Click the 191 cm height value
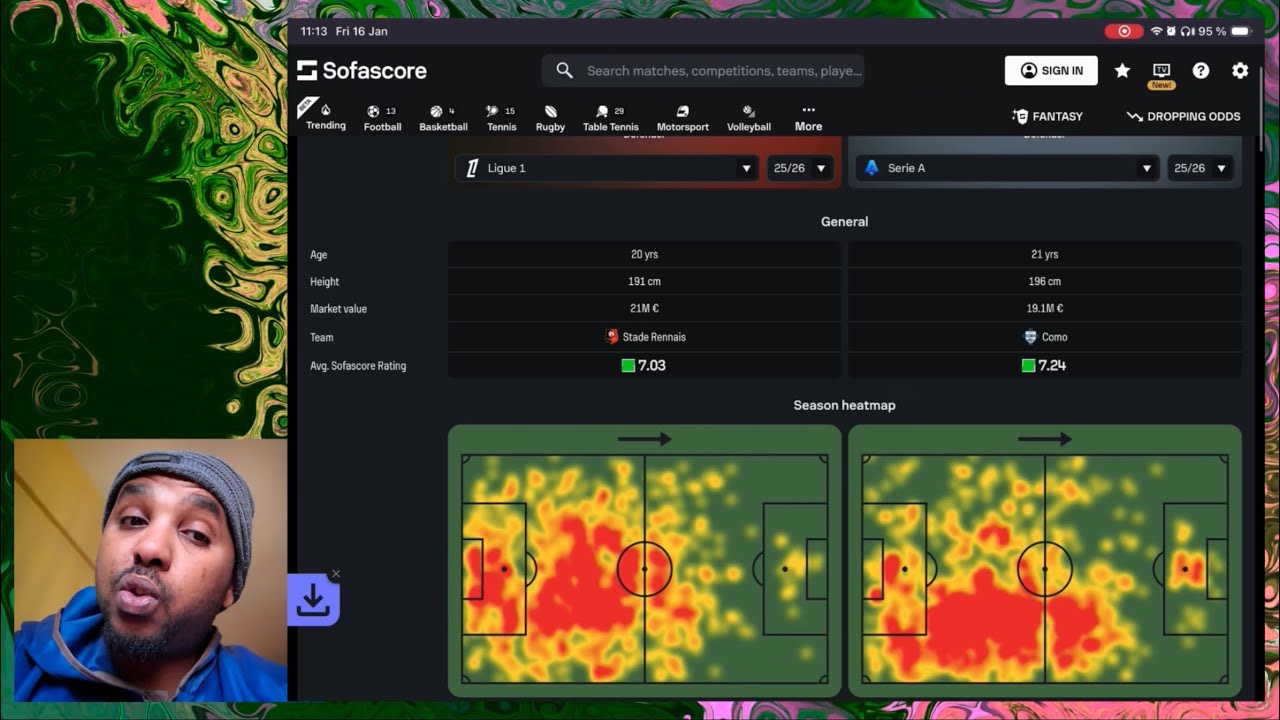 click(x=644, y=282)
